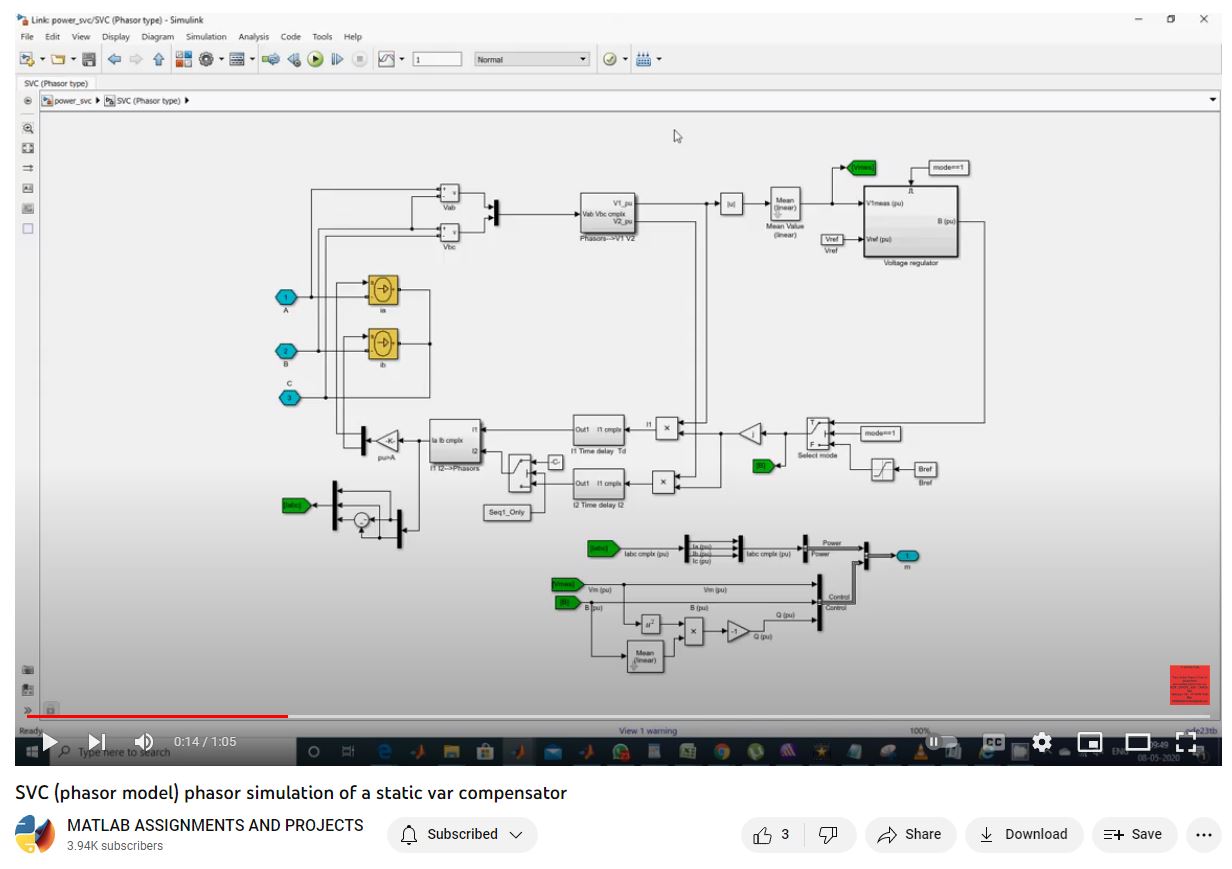
Task: Open the YouTube player settings gear
Action: (1042, 742)
